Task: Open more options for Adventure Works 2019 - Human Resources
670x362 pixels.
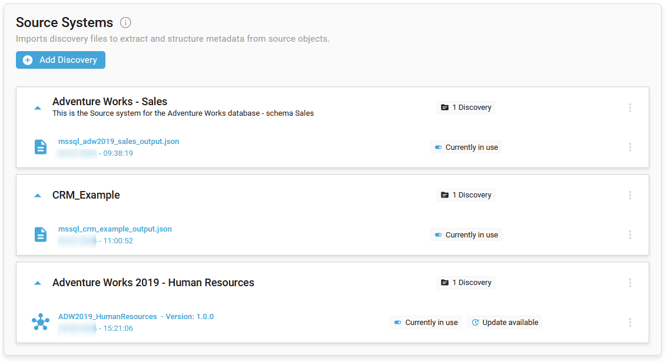Action: point(630,283)
